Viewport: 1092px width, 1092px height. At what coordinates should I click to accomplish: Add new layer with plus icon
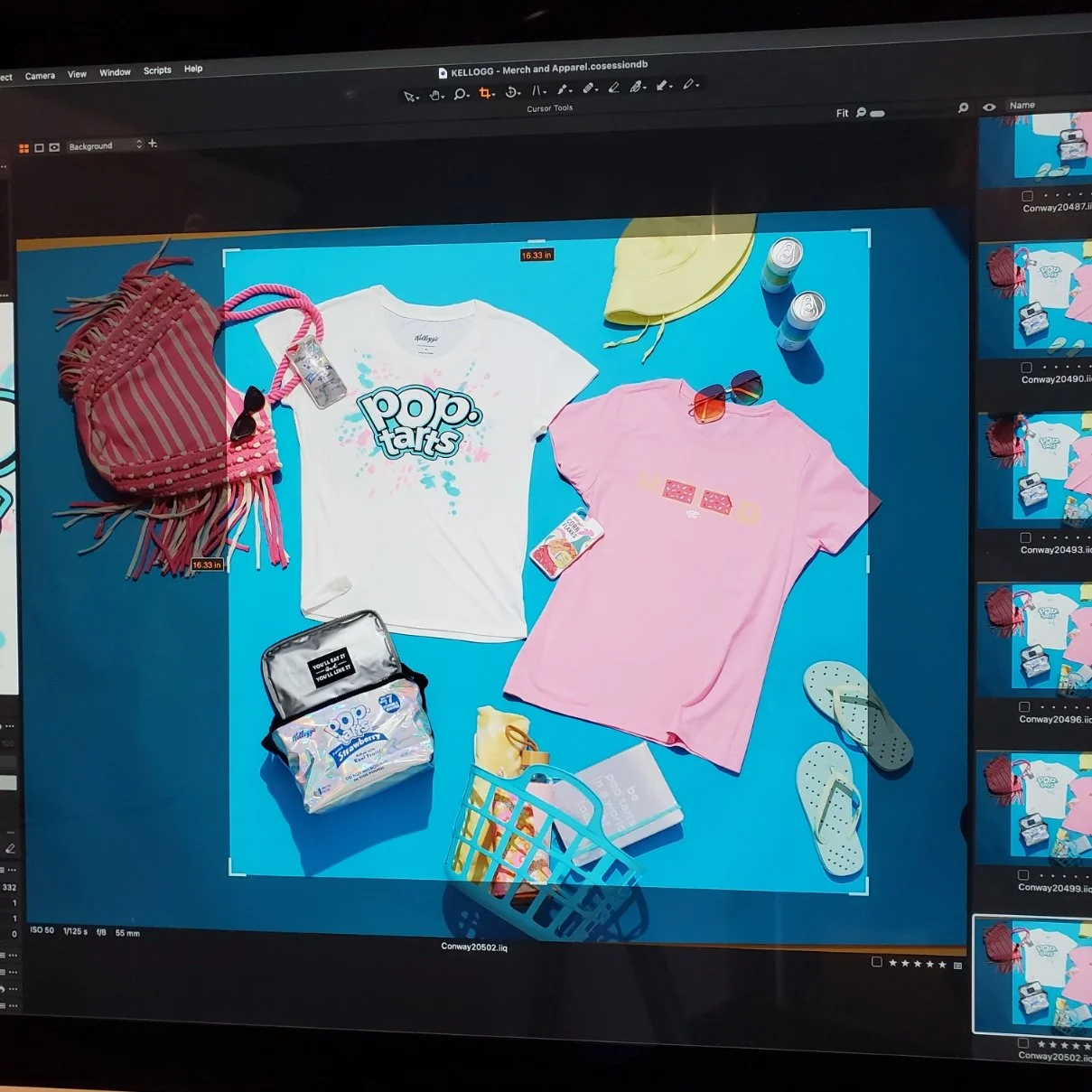153,144
